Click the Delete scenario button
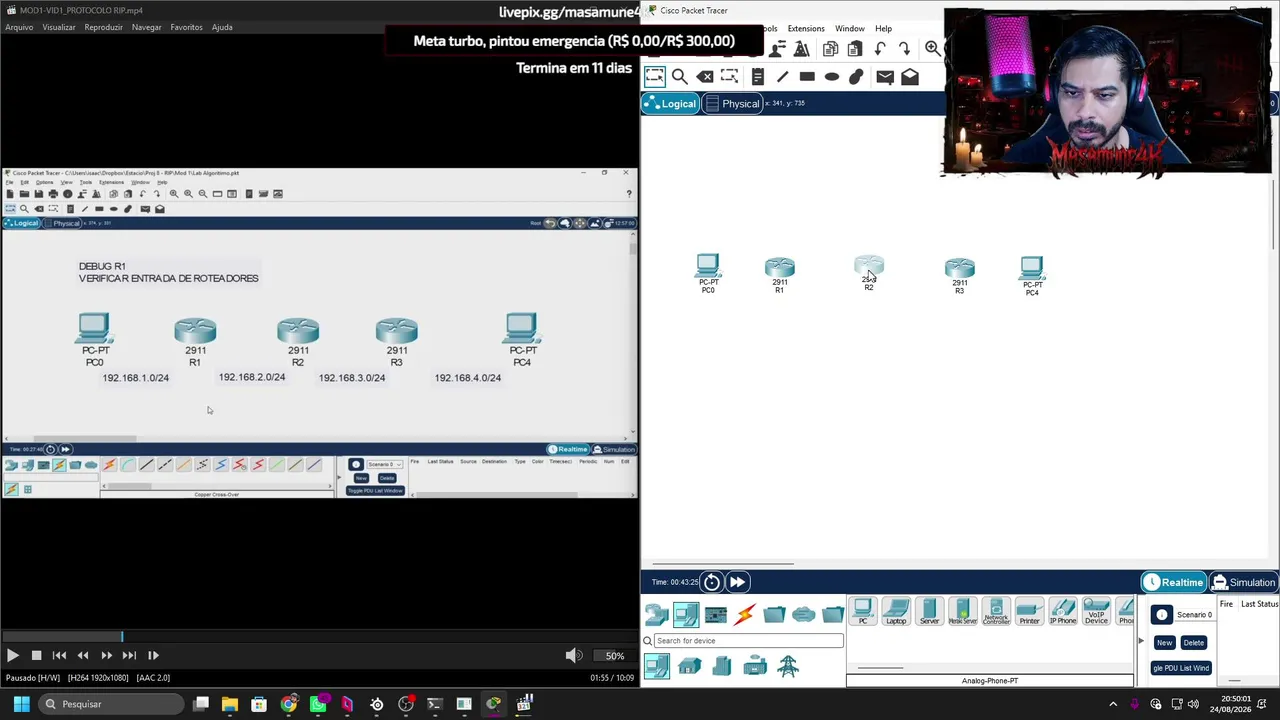This screenshot has height=720, width=1280. click(1194, 643)
